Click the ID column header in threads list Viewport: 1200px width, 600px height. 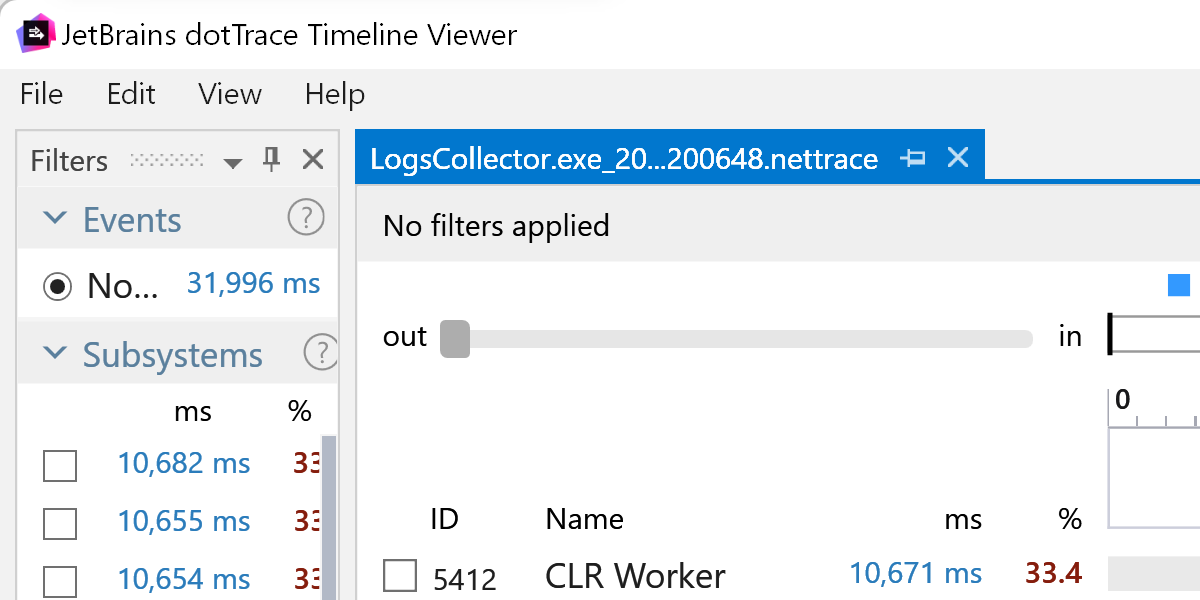pos(444,519)
